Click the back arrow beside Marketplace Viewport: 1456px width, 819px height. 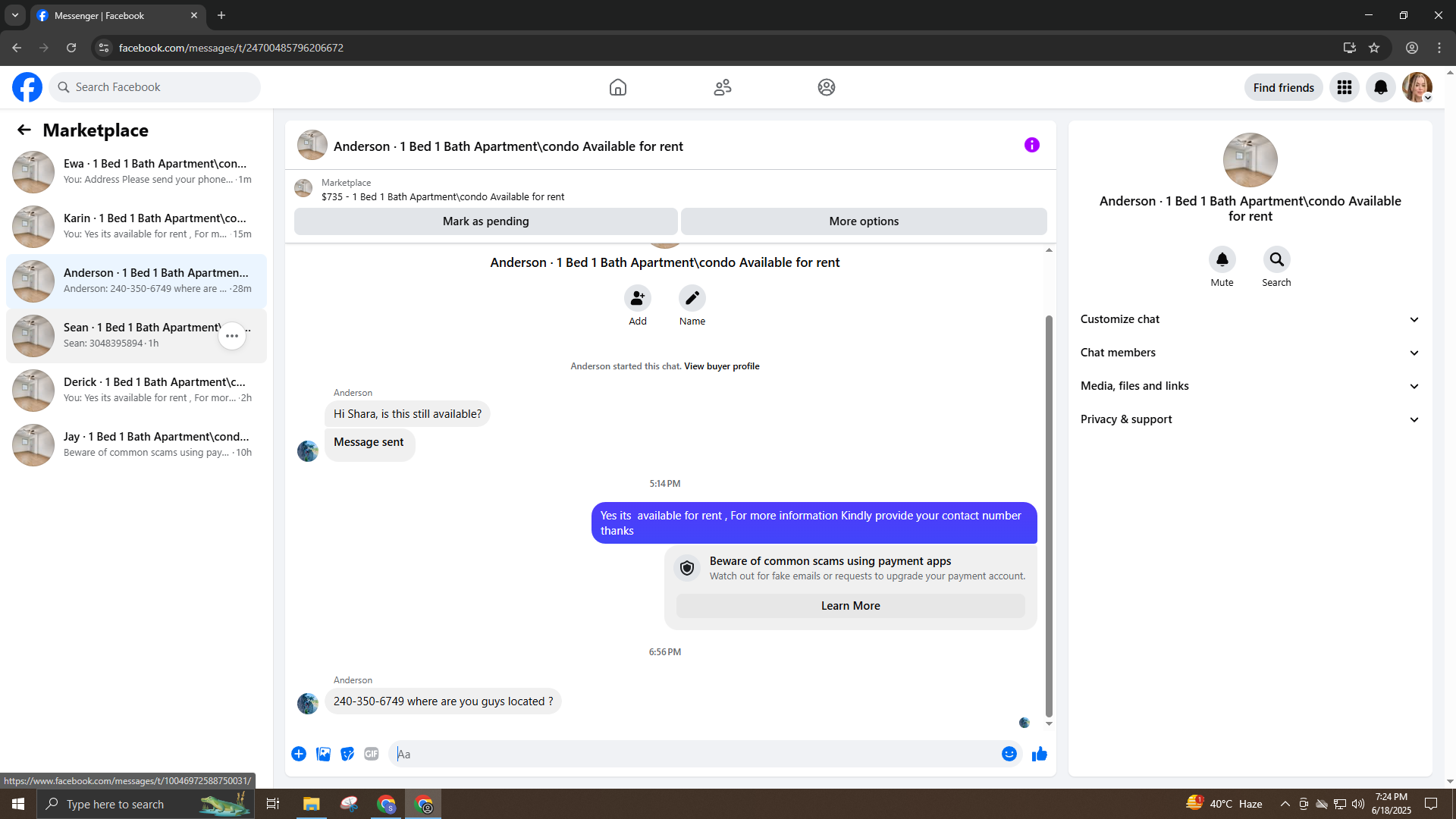tap(24, 130)
